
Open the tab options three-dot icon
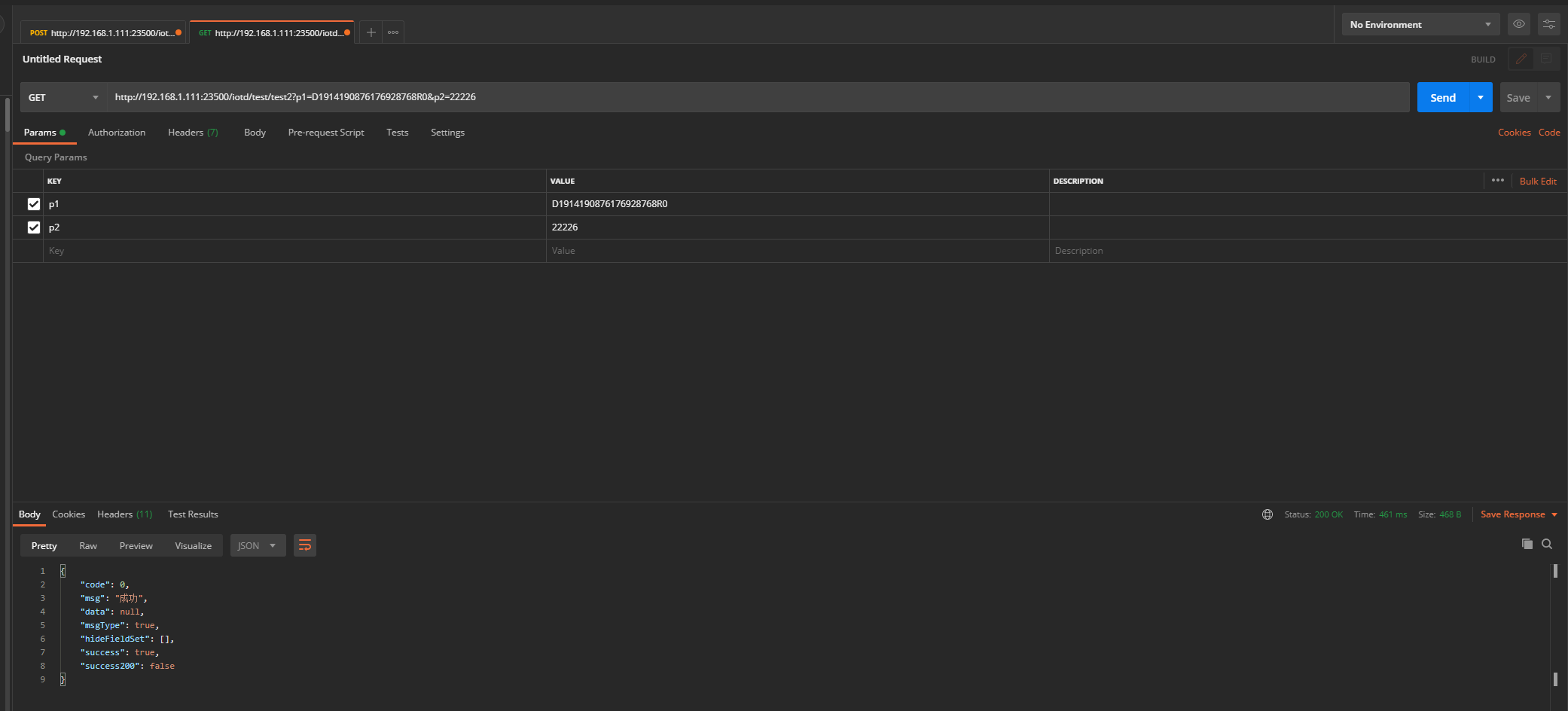coord(393,32)
